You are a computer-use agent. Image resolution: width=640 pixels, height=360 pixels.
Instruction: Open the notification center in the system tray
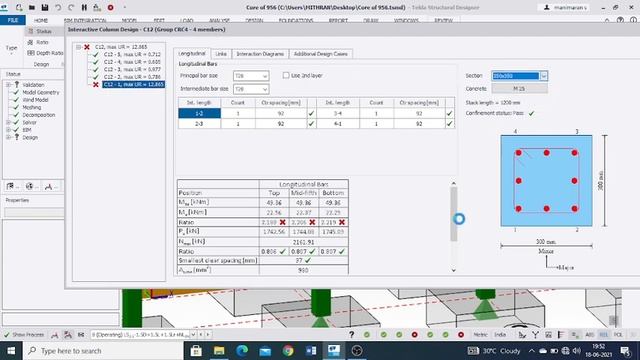coord(625,351)
